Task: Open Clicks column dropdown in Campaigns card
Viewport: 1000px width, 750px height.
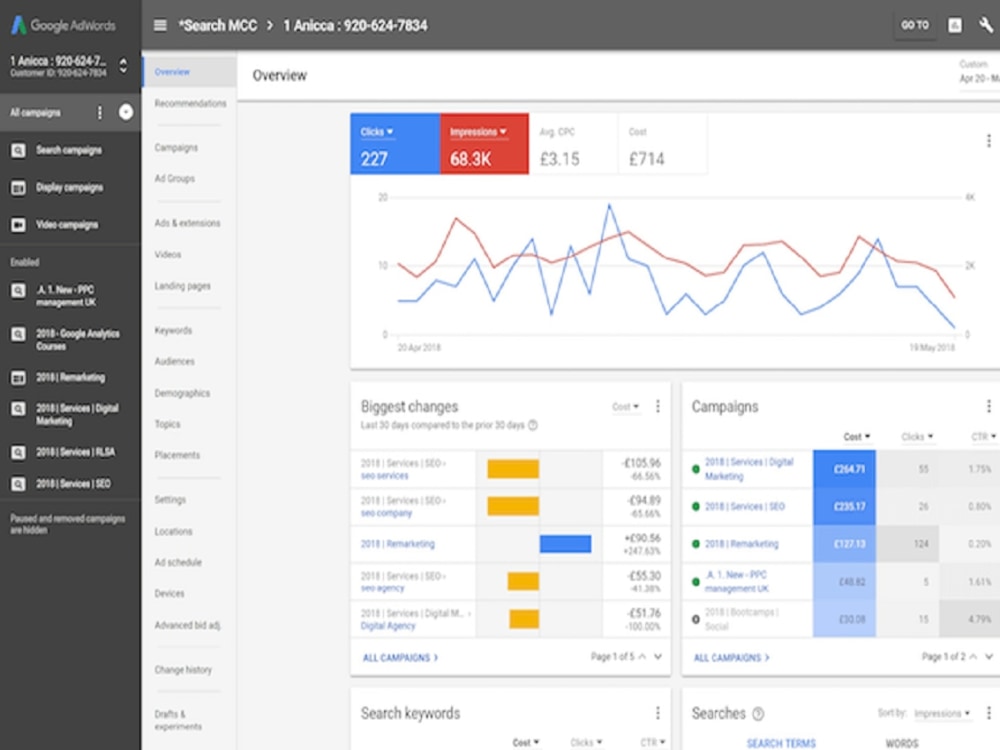Action: tap(917, 437)
